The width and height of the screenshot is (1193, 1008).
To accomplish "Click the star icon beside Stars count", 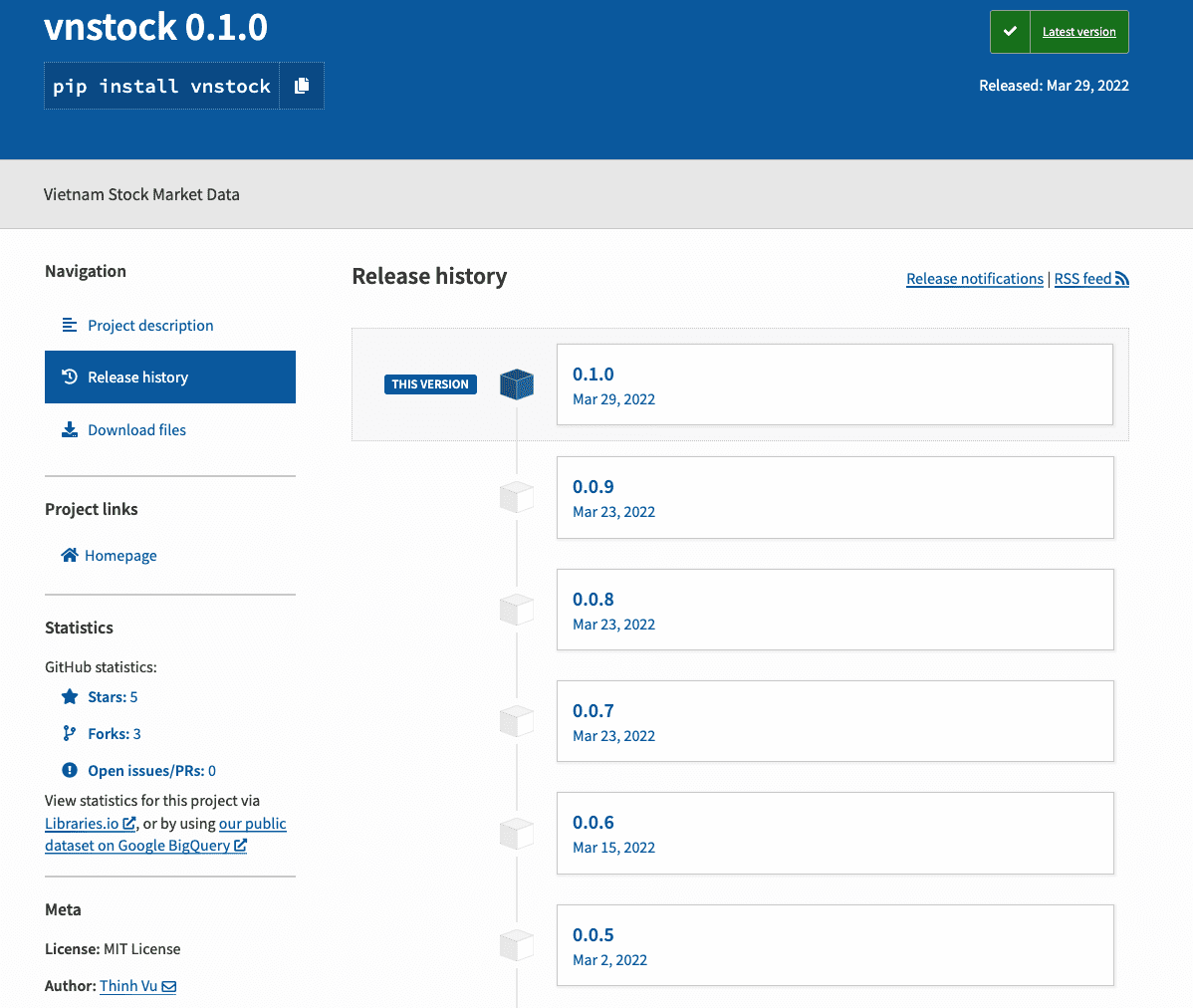I will click(x=69, y=695).
